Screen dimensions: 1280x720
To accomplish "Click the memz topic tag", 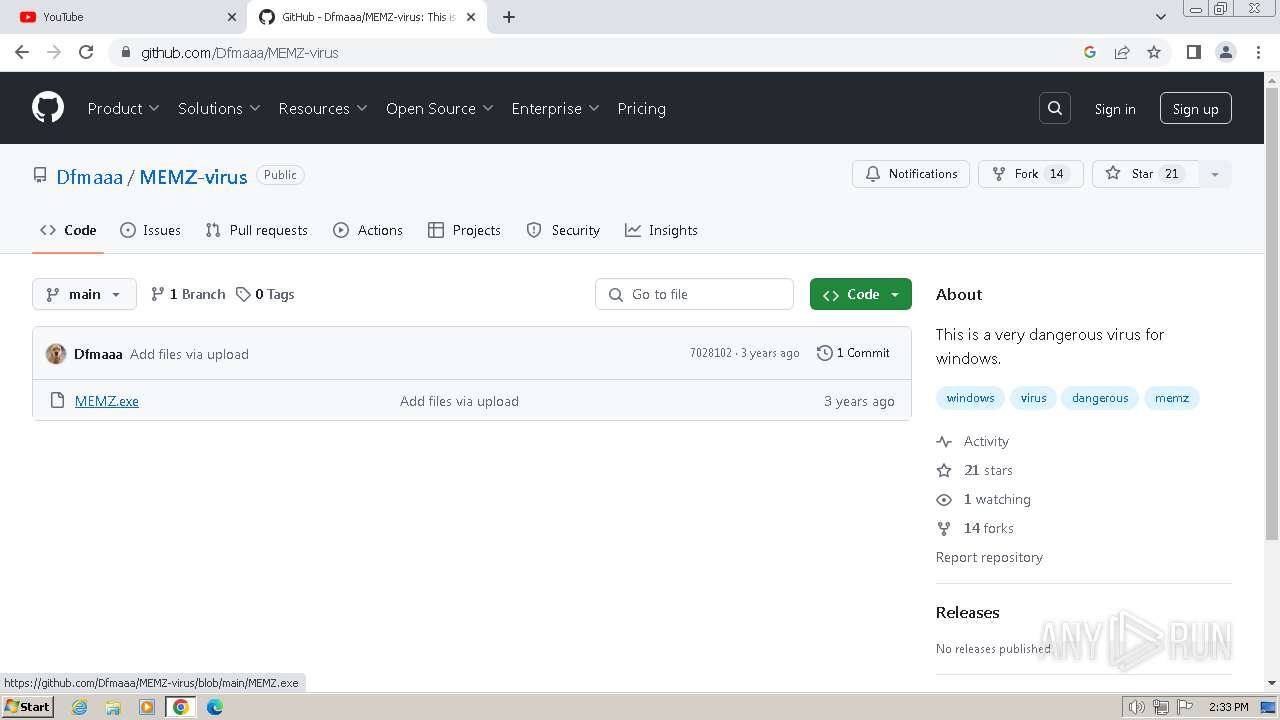I will [1172, 398].
